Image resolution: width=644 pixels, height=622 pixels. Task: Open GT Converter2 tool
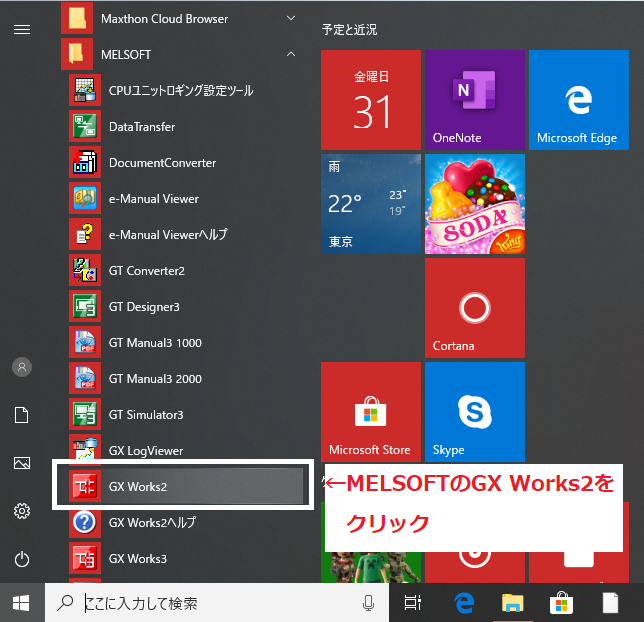click(183, 271)
